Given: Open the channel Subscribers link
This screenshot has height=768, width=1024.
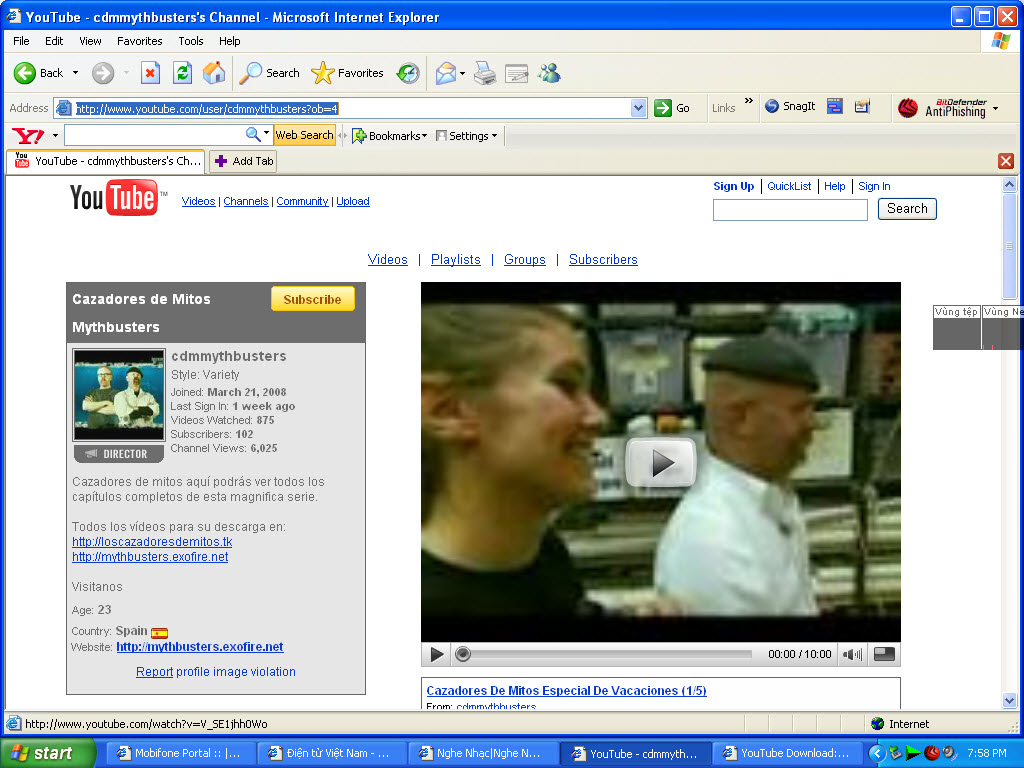Looking at the screenshot, I should click(x=603, y=260).
